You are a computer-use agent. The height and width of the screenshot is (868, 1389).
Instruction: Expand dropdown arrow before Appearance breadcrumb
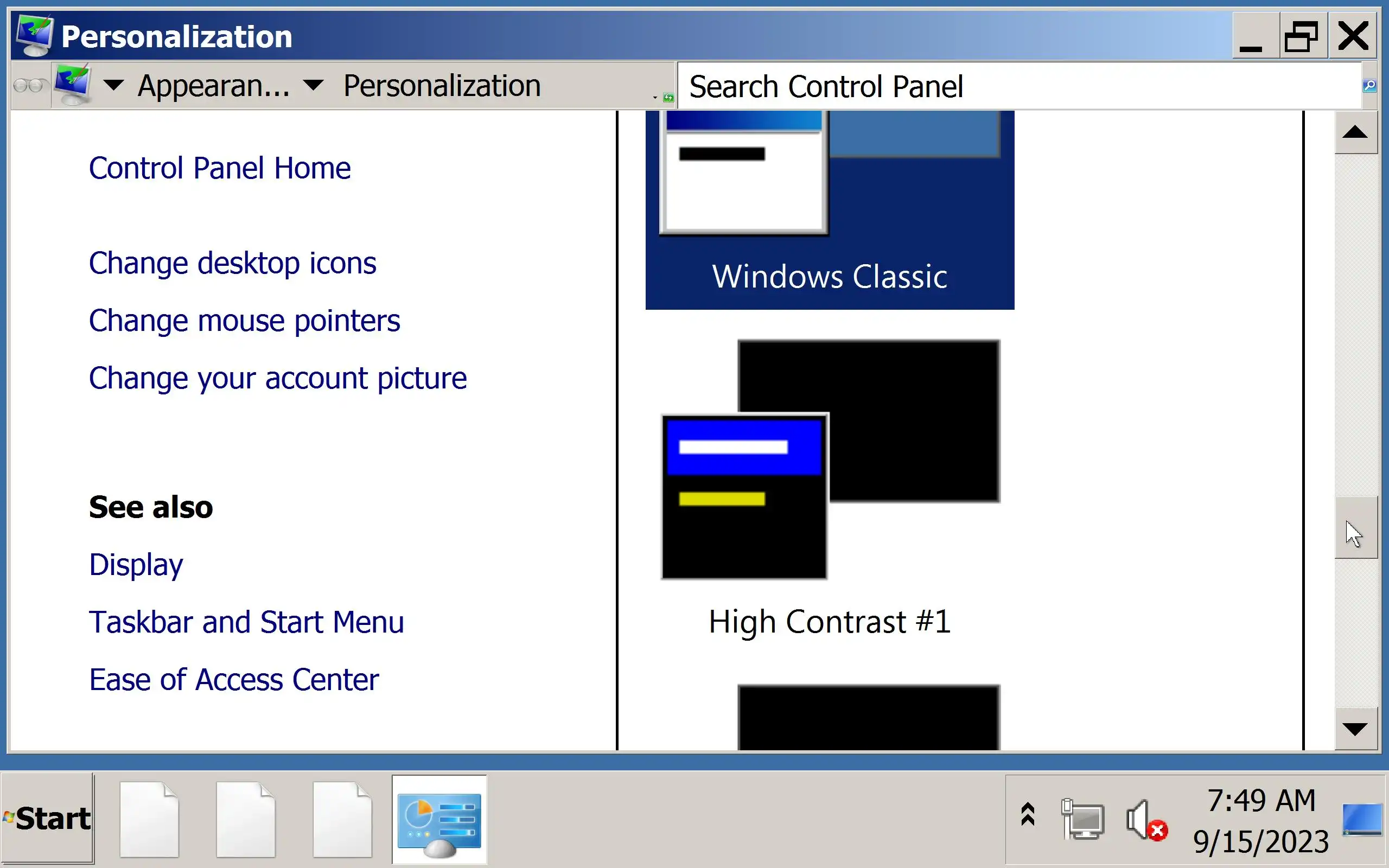(113, 86)
